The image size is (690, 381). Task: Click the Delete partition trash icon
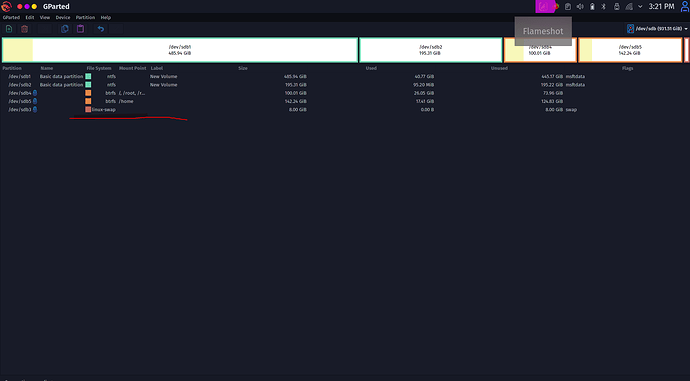pos(25,29)
